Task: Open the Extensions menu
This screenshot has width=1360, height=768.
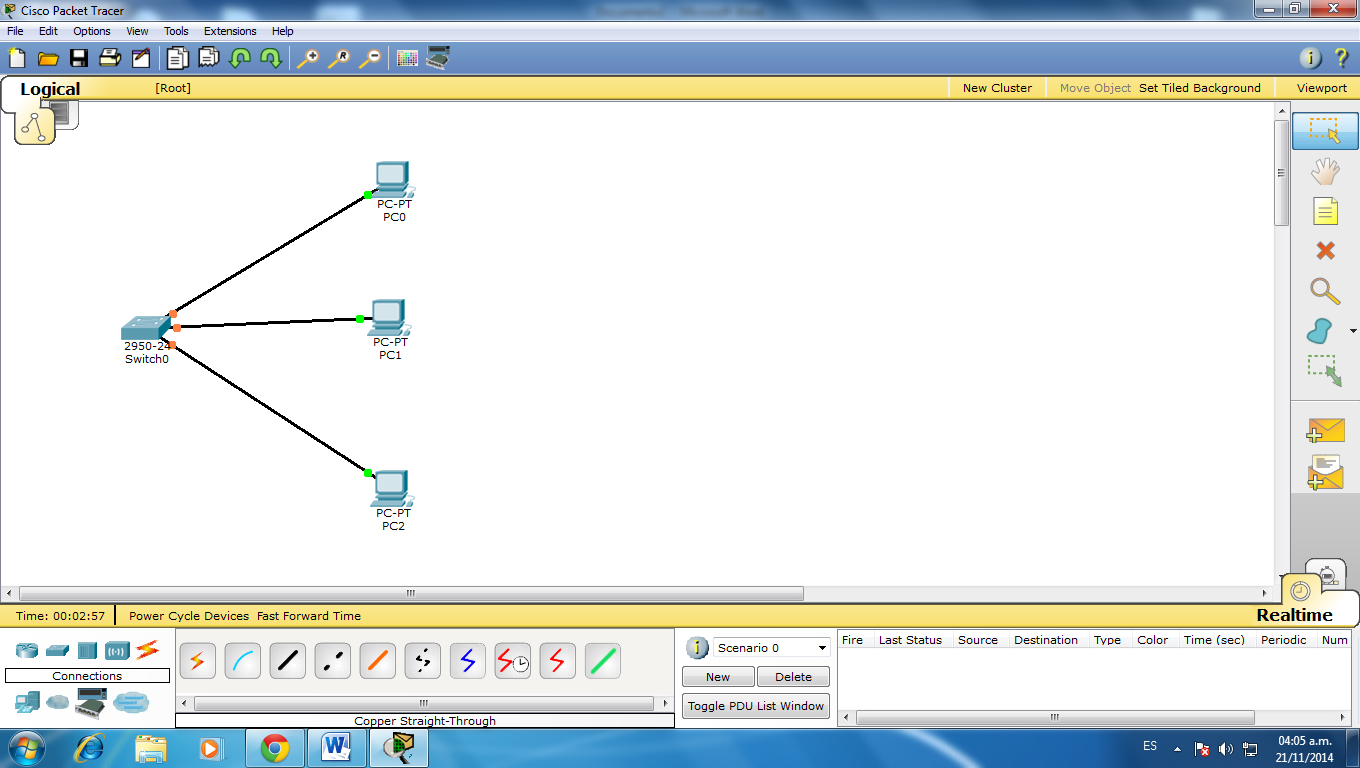Action: 230,31
